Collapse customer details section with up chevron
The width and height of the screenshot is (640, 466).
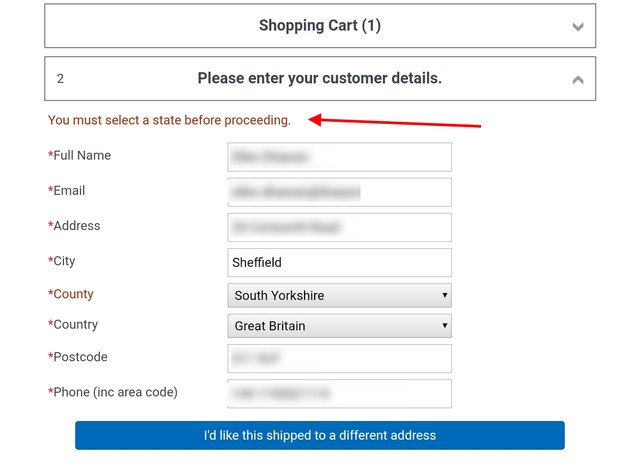coord(577,79)
